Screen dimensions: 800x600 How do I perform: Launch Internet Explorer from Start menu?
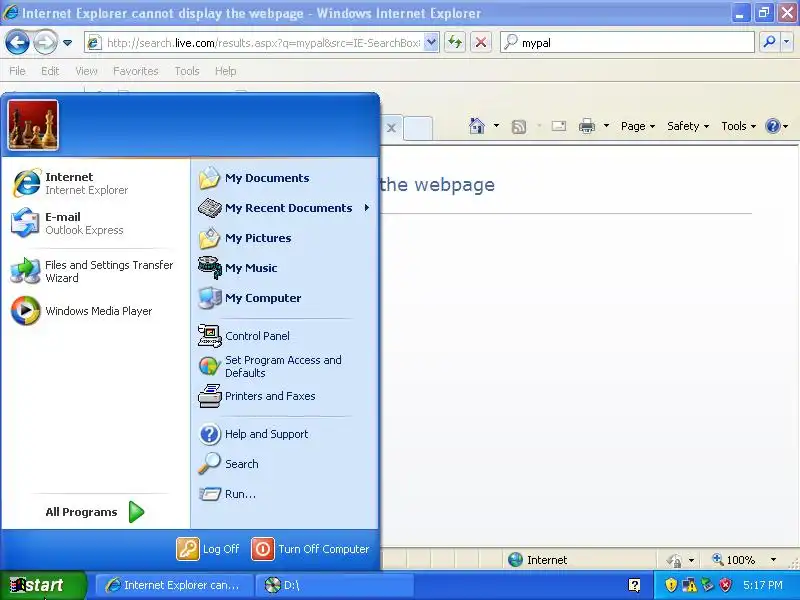(95, 183)
